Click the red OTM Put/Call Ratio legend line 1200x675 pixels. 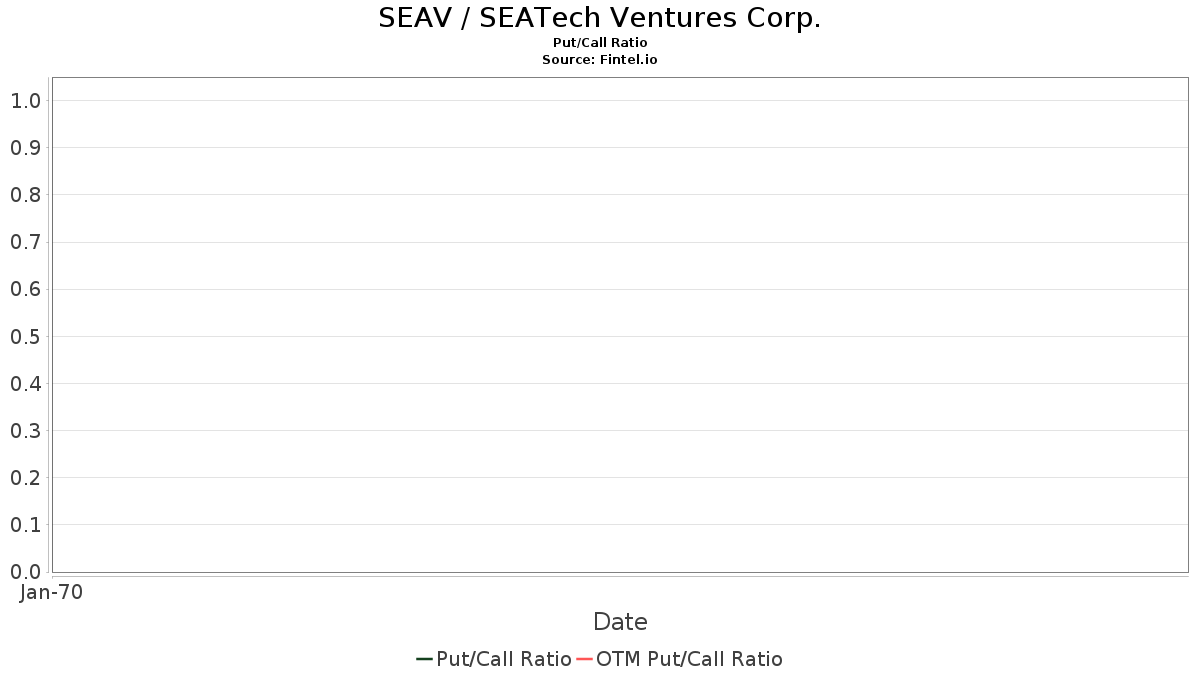click(585, 659)
